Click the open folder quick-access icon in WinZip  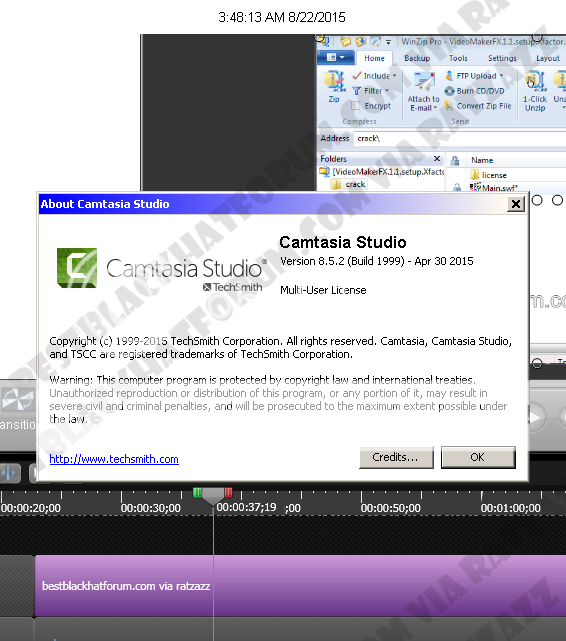[346, 41]
